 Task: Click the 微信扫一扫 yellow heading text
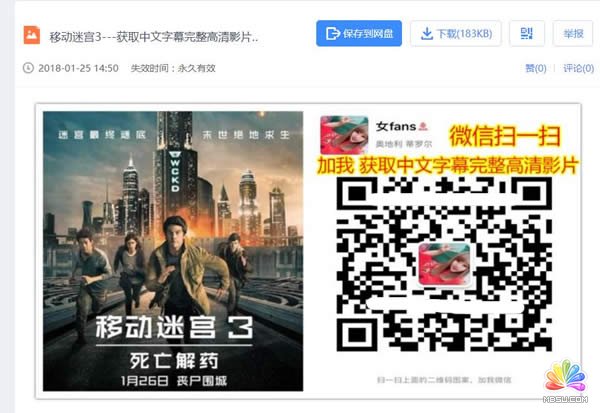point(505,136)
